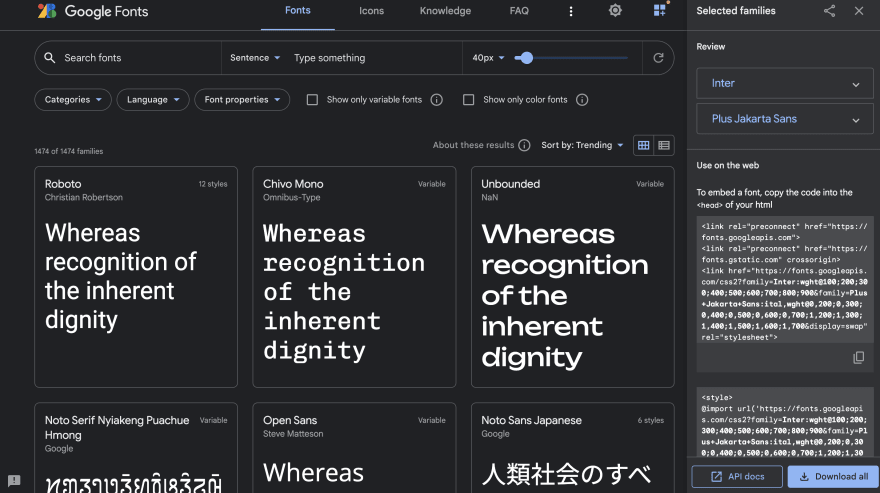Click 'Christian Robertson' designer name
880x493 pixels.
[x=84, y=198]
